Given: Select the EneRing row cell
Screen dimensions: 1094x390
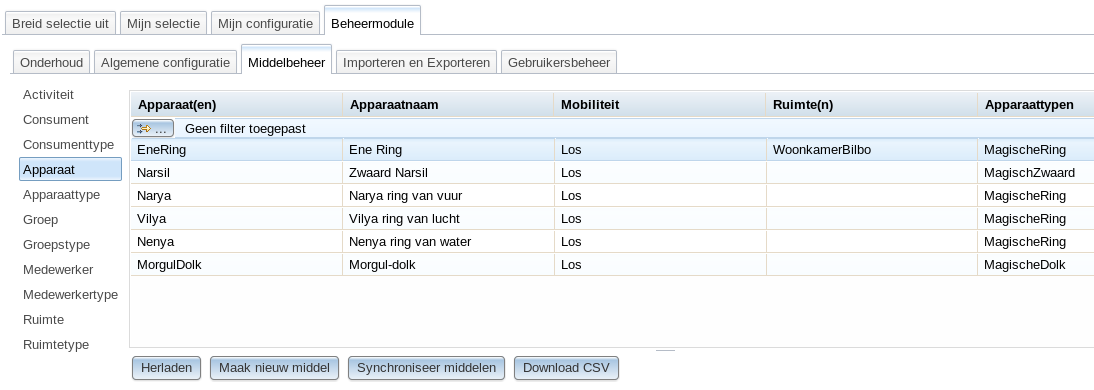Looking at the screenshot, I should pos(237,149).
